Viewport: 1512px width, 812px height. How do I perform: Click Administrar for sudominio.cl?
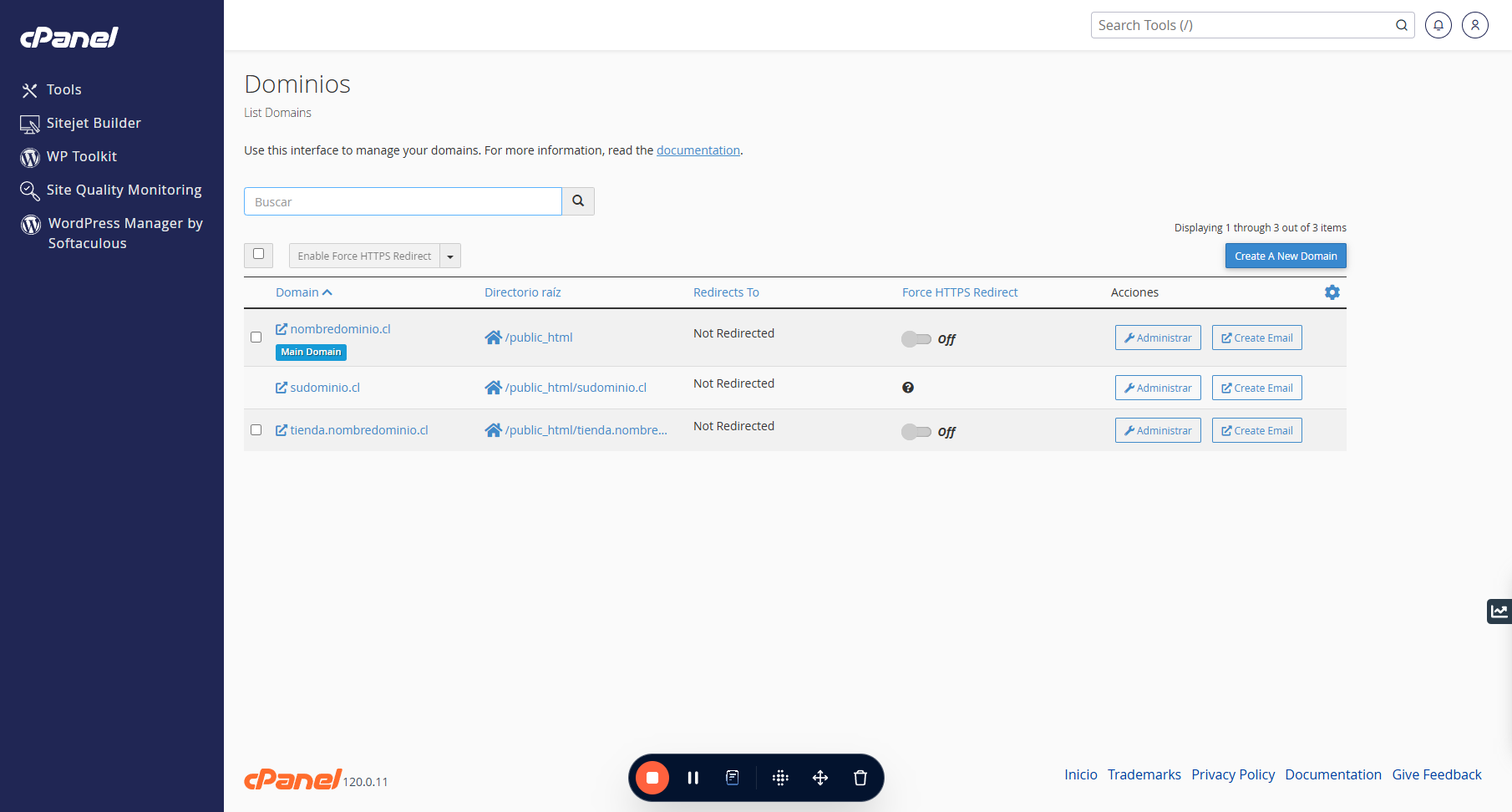tap(1158, 388)
